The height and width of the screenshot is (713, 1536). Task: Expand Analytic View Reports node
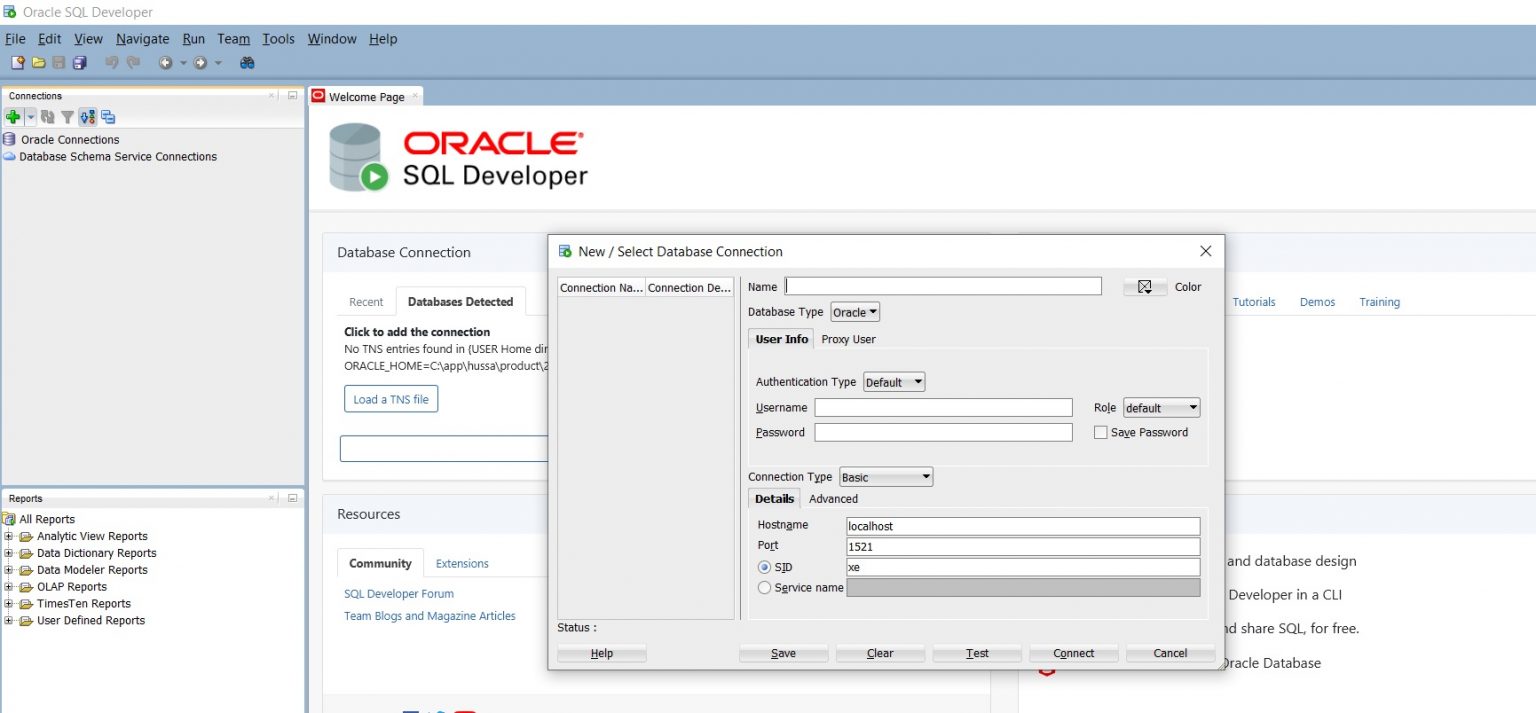click(9, 536)
